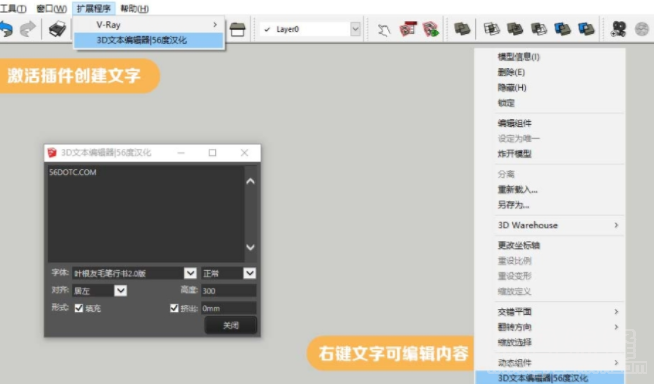This screenshot has width=655, height=384.
Task: Click the text area scroll-up arrow
Action: [250, 181]
